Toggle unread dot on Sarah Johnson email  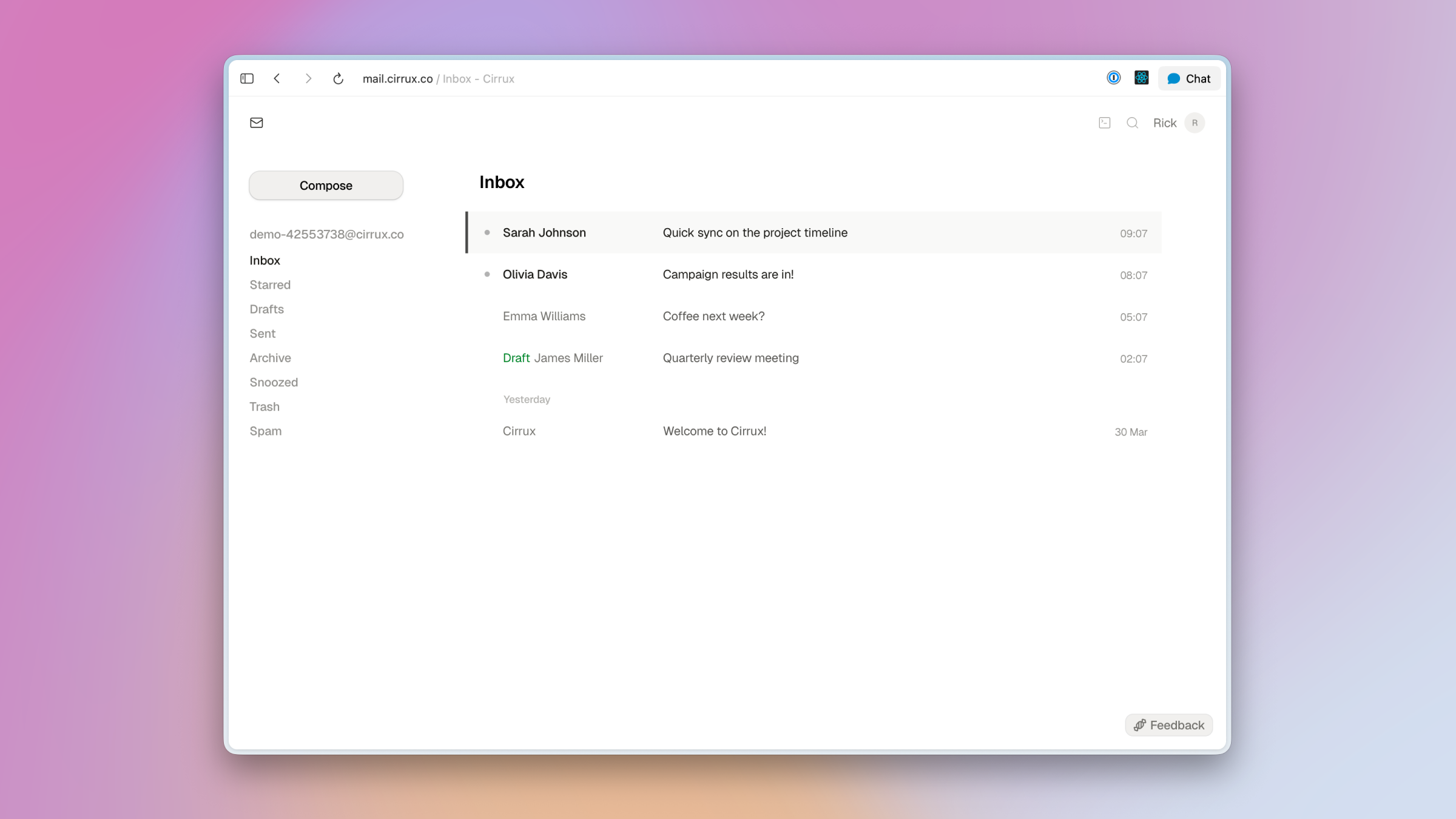tap(487, 232)
